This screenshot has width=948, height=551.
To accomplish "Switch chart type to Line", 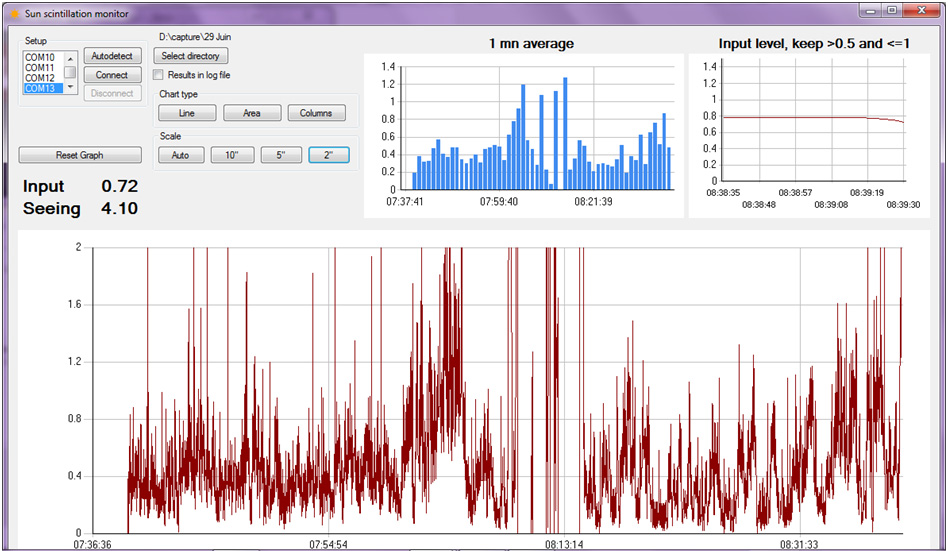I will coord(187,113).
